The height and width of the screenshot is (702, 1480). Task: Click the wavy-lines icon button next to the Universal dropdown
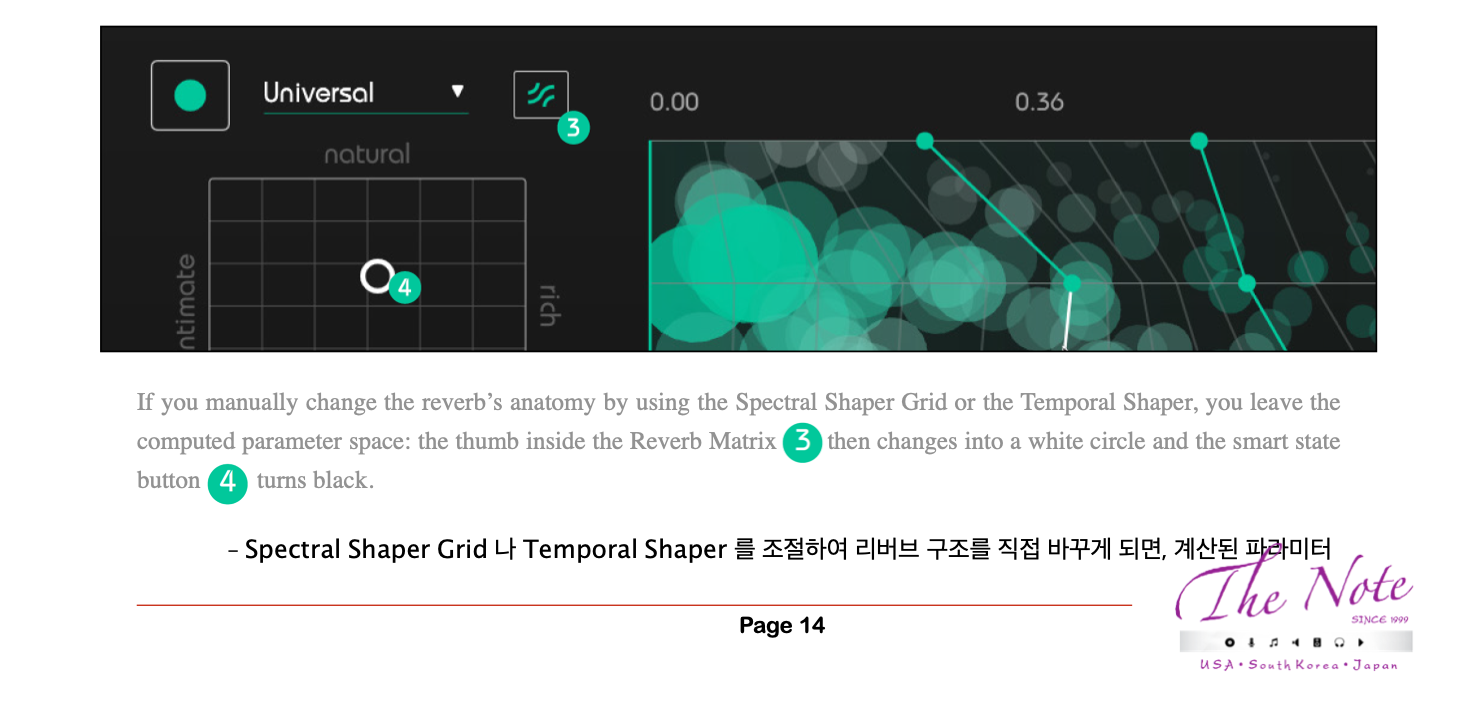tap(541, 95)
